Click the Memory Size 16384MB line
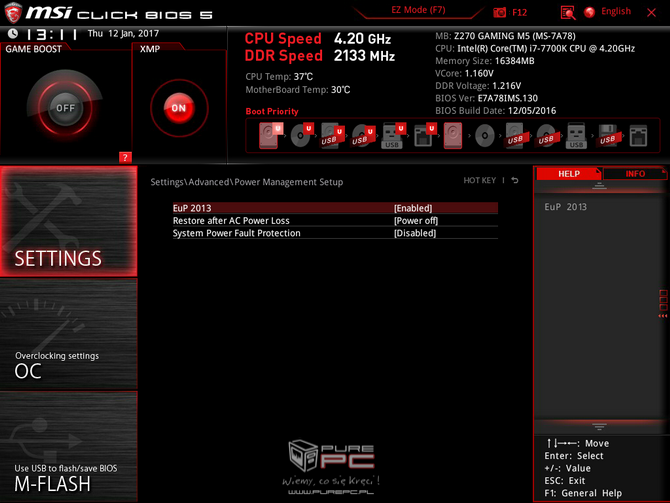Screen dimensions: 670x503 coord(485,61)
